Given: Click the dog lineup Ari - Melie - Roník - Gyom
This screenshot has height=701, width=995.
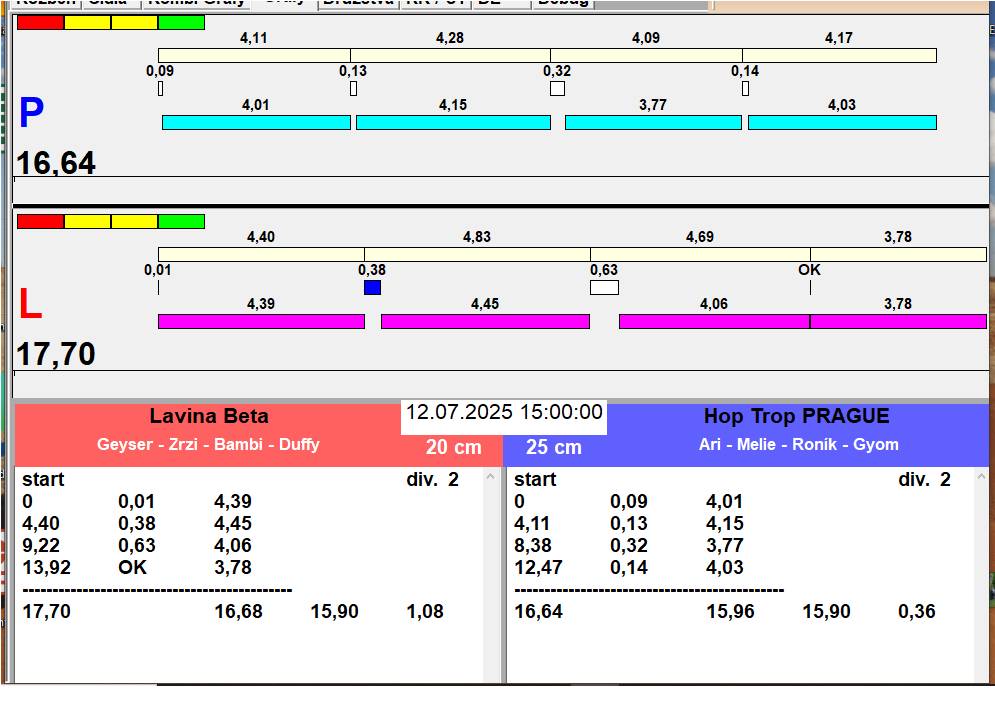Looking at the screenshot, I should tap(799, 444).
